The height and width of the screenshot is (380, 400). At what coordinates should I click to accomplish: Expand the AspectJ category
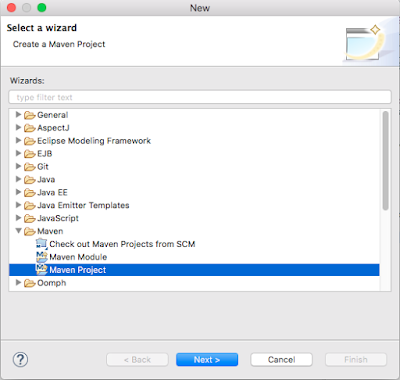pyautogui.click(x=18, y=127)
